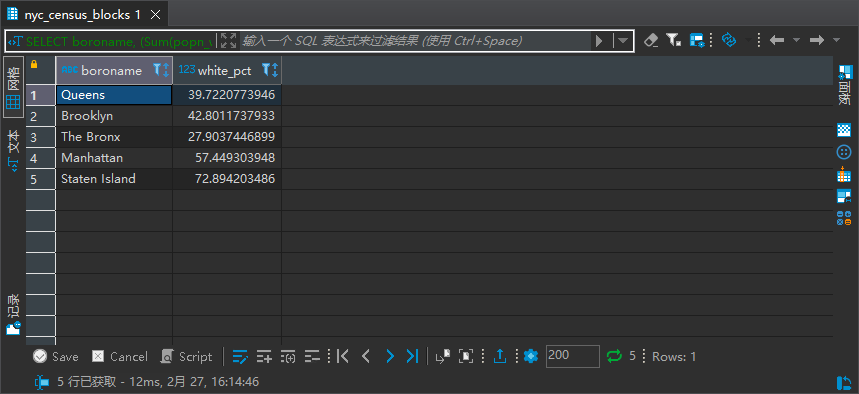The image size is (859, 394).
Task: Click the duplicate row icon
Action: 288,357
